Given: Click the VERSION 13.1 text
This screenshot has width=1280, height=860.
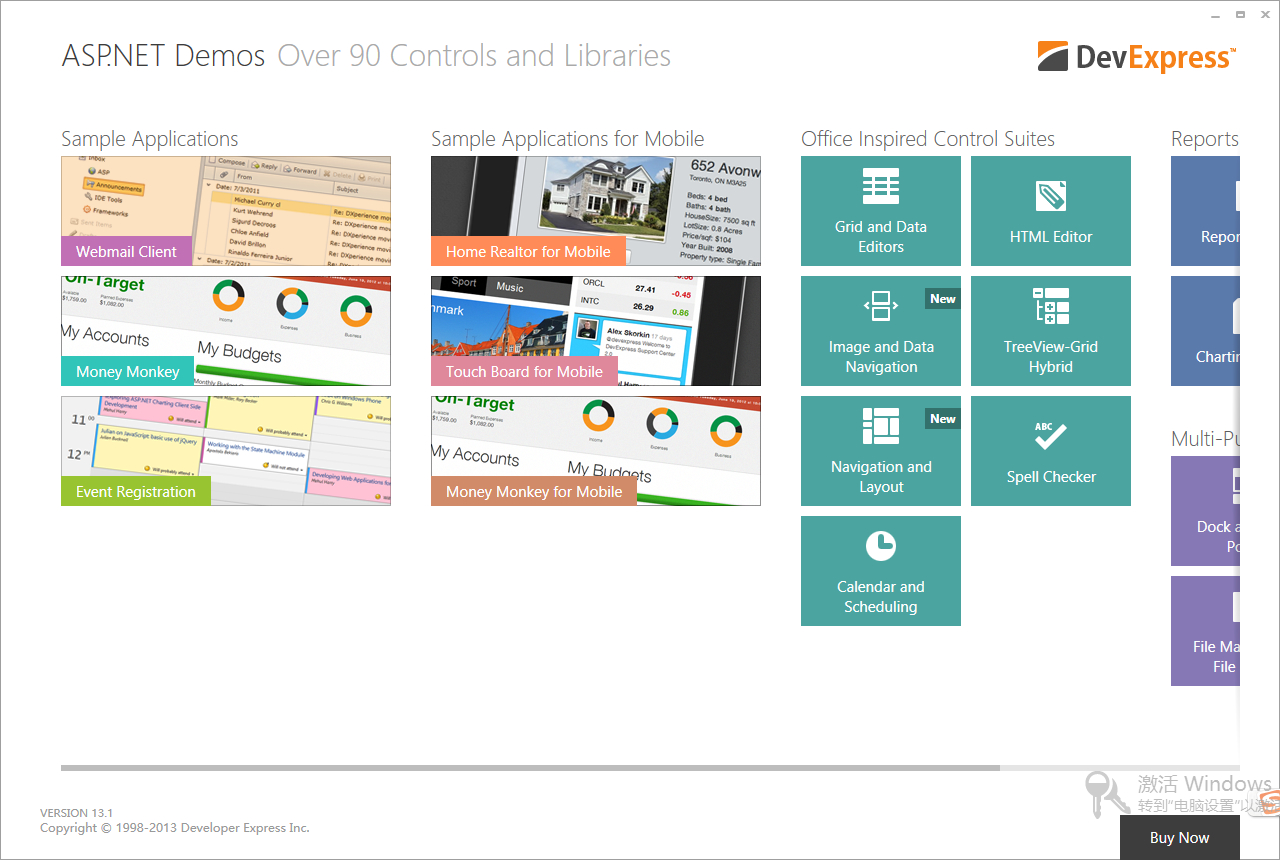Looking at the screenshot, I should [x=77, y=813].
